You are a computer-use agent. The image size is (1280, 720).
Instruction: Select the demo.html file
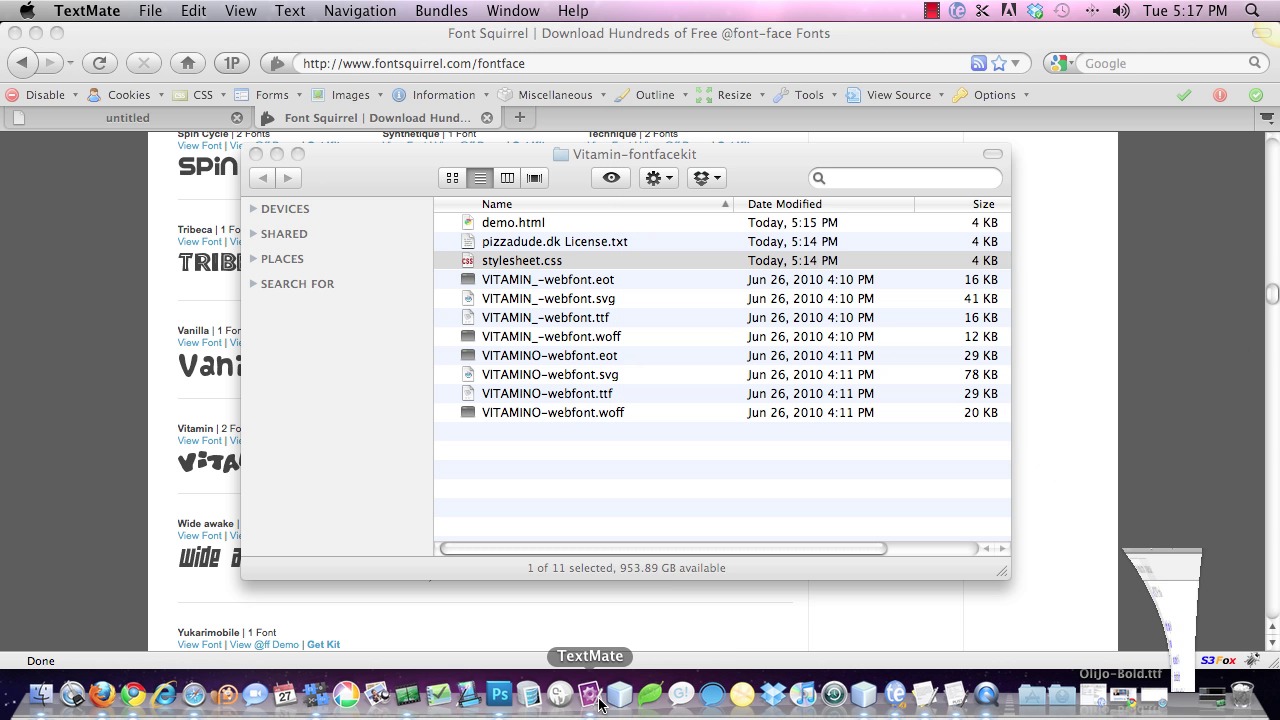pyautogui.click(x=722, y=222)
